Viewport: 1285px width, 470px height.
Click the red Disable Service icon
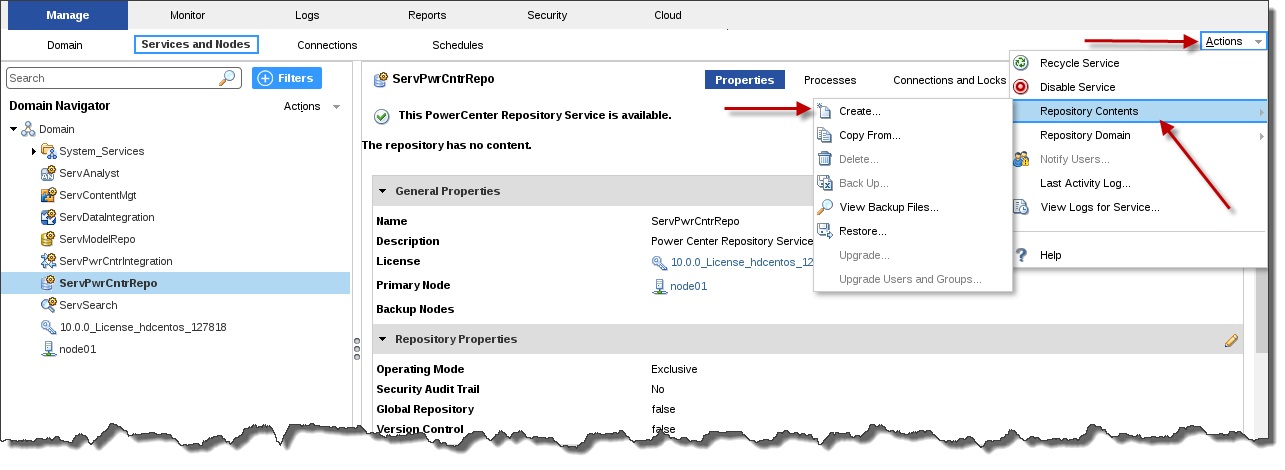[x=1021, y=87]
